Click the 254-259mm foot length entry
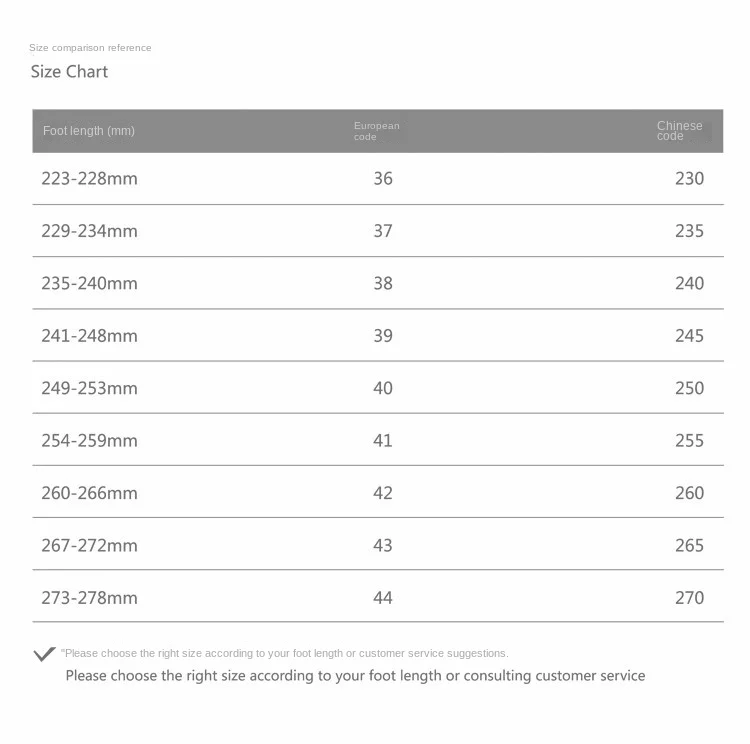750x744 pixels. pos(89,441)
